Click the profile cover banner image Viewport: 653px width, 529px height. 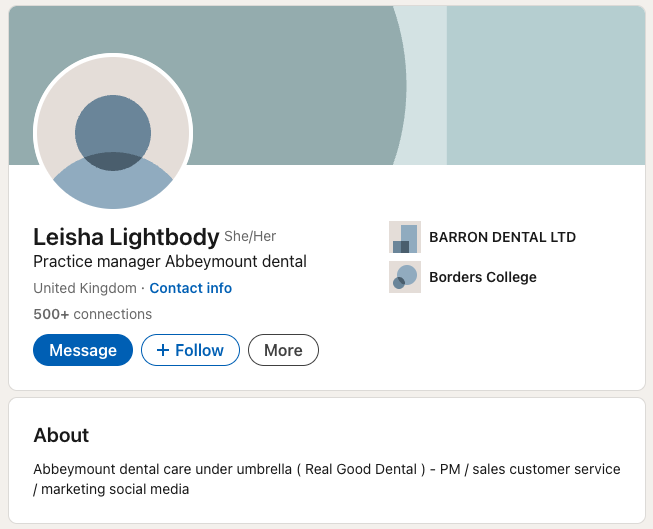[x=300, y=80]
